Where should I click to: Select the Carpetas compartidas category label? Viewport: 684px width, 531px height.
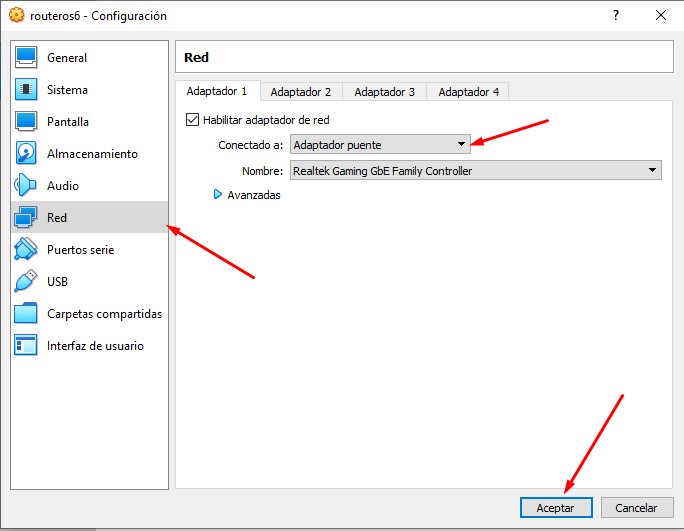tap(105, 313)
